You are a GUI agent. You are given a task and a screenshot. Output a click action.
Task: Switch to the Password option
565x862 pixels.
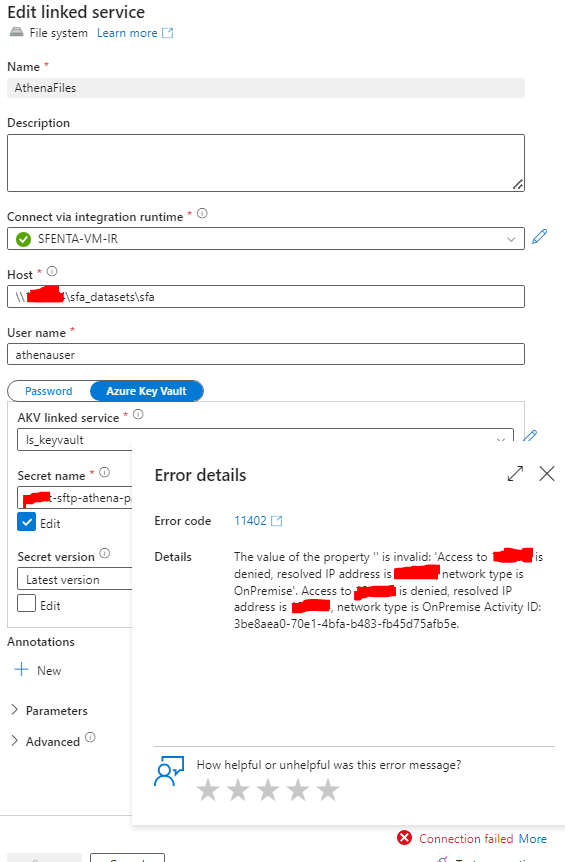click(x=49, y=391)
